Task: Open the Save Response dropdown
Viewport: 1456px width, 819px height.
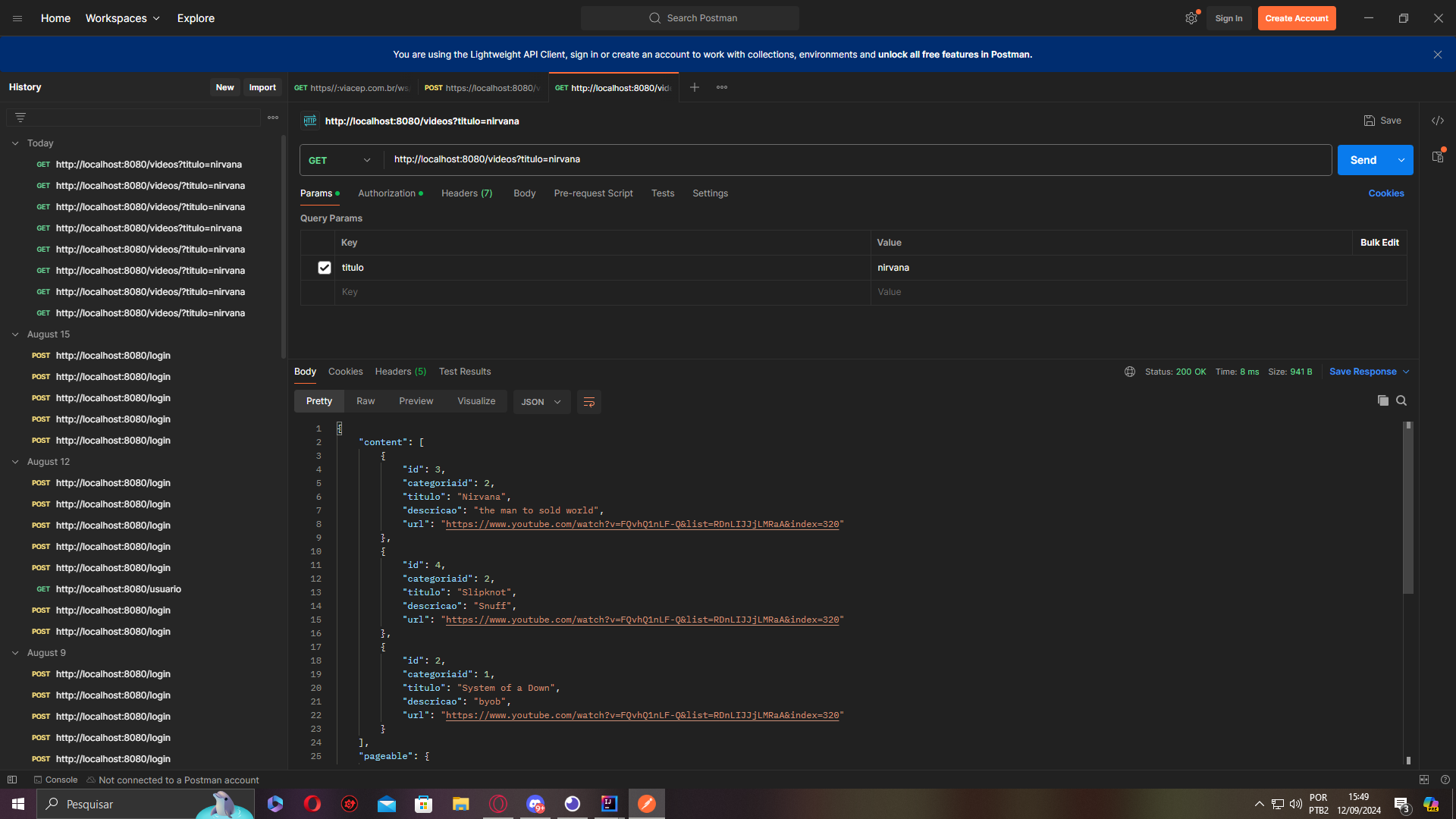Action: 1405,371
